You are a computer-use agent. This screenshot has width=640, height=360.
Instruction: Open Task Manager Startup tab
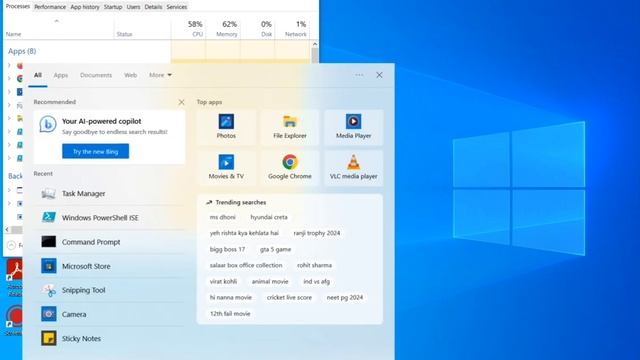(113, 7)
